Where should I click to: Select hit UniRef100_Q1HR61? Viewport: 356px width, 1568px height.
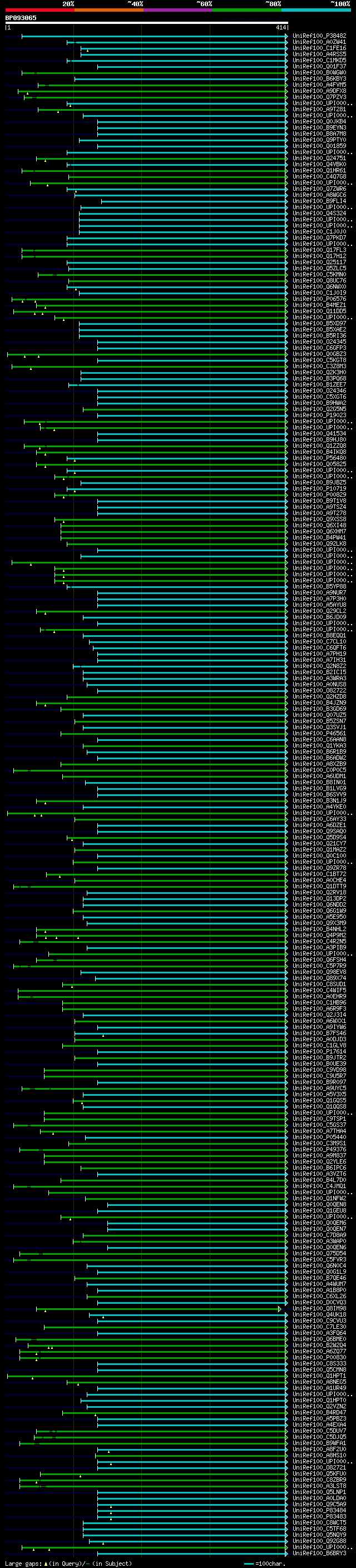coord(319,170)
